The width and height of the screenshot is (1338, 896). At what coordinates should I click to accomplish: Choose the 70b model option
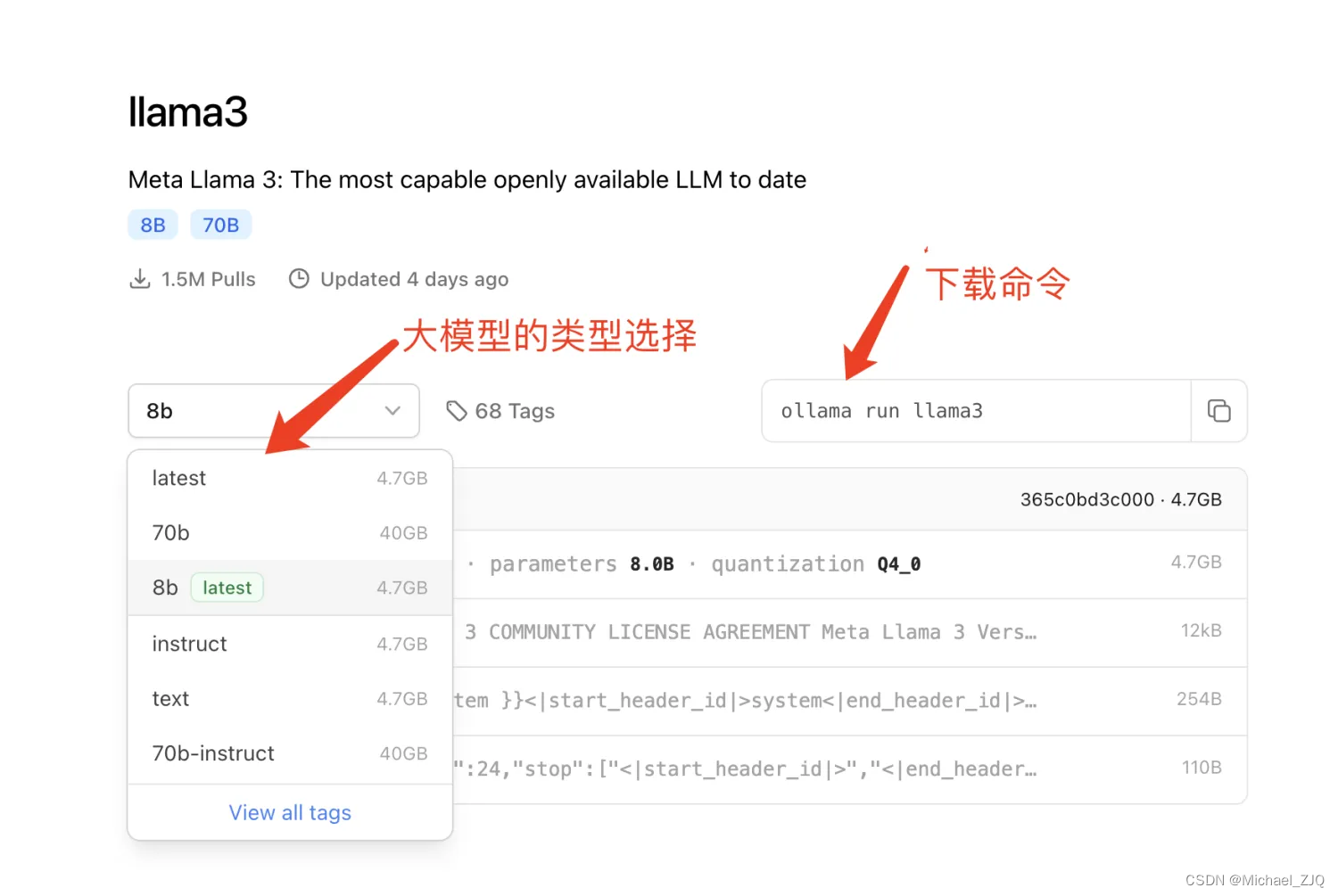(x=290, y=533)
